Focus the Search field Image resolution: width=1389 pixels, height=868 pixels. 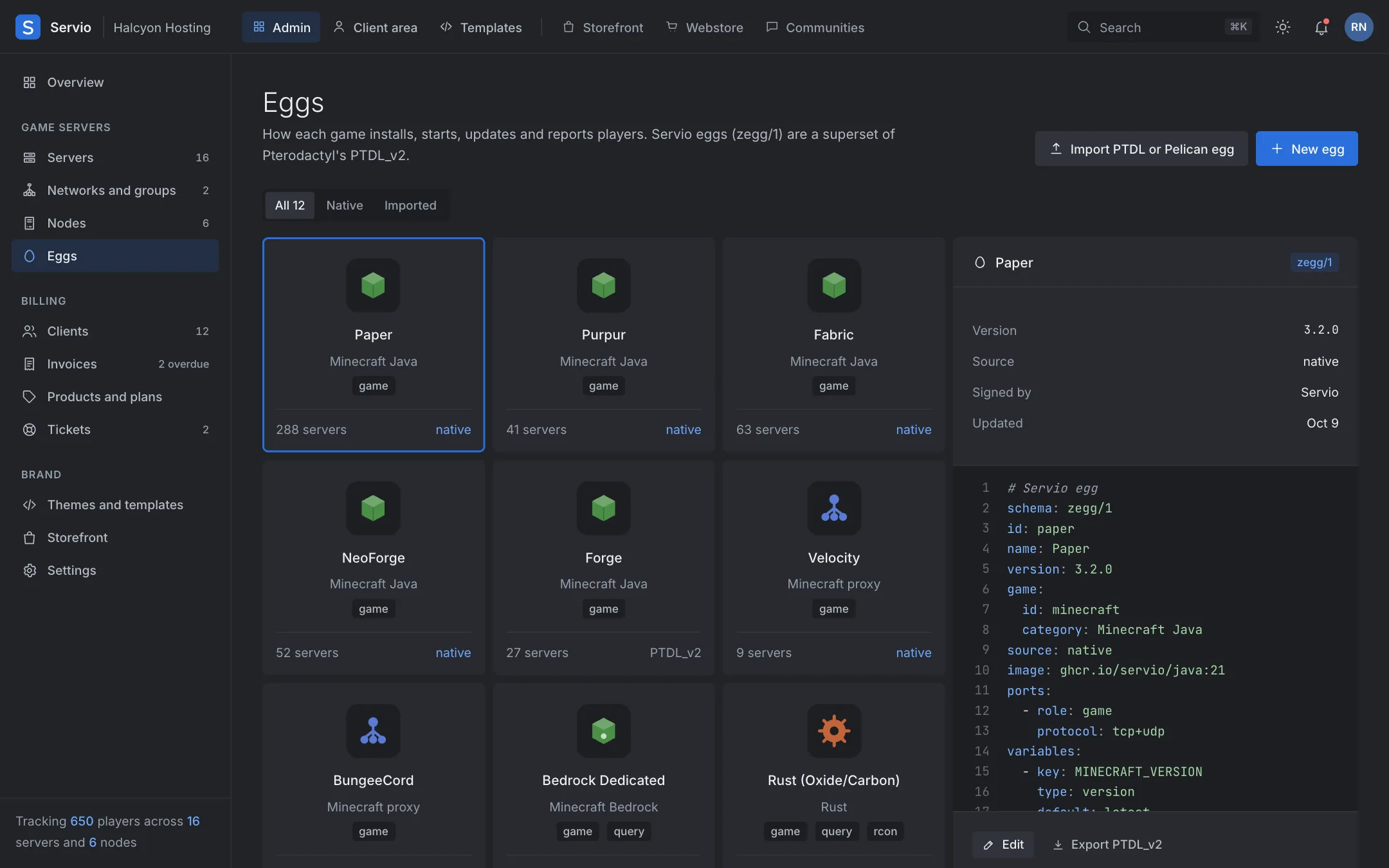(1163, 27)
